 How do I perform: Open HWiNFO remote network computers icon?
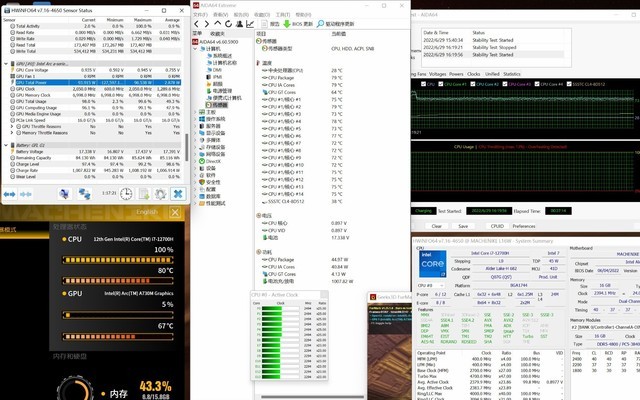(64, 194)
